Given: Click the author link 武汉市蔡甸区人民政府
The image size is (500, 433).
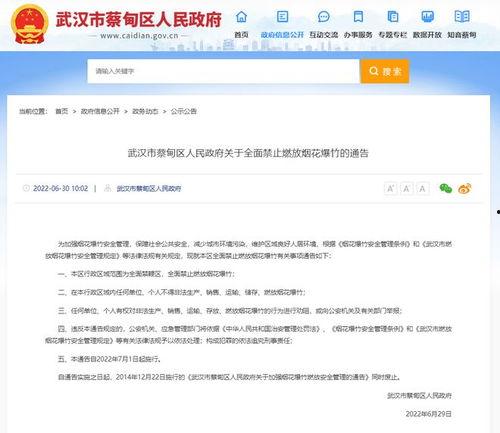Looking at the screenshot, I should [149, 189].
